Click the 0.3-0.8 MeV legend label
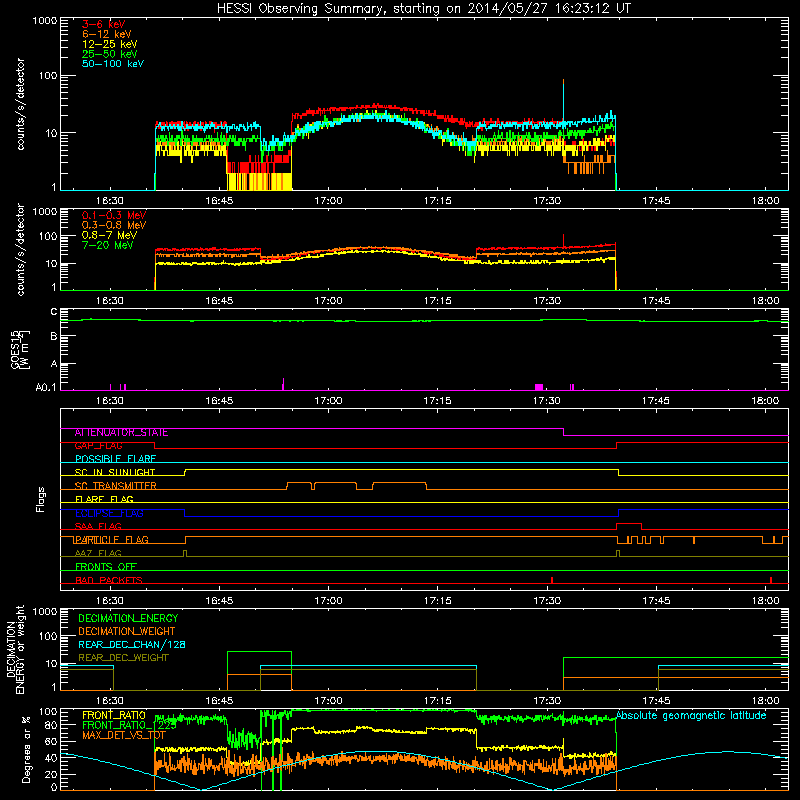Viewport: 800px width, 800px height. coord(114,225)
